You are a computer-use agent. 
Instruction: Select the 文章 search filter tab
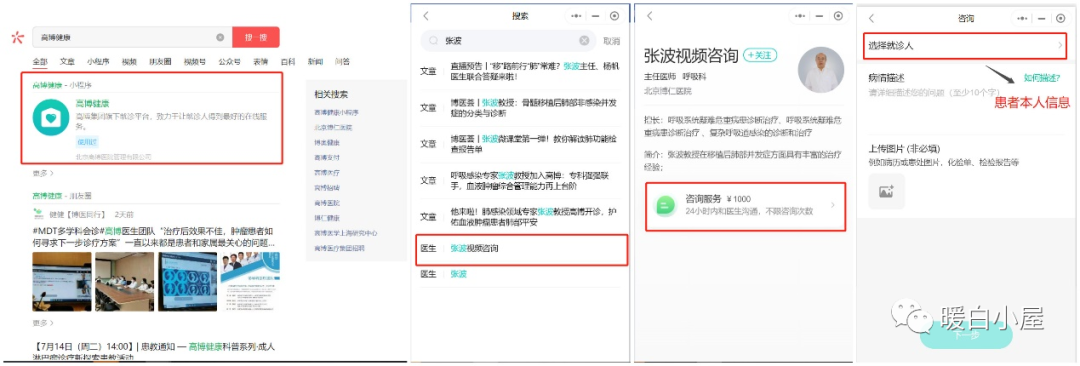click(68, 61)
